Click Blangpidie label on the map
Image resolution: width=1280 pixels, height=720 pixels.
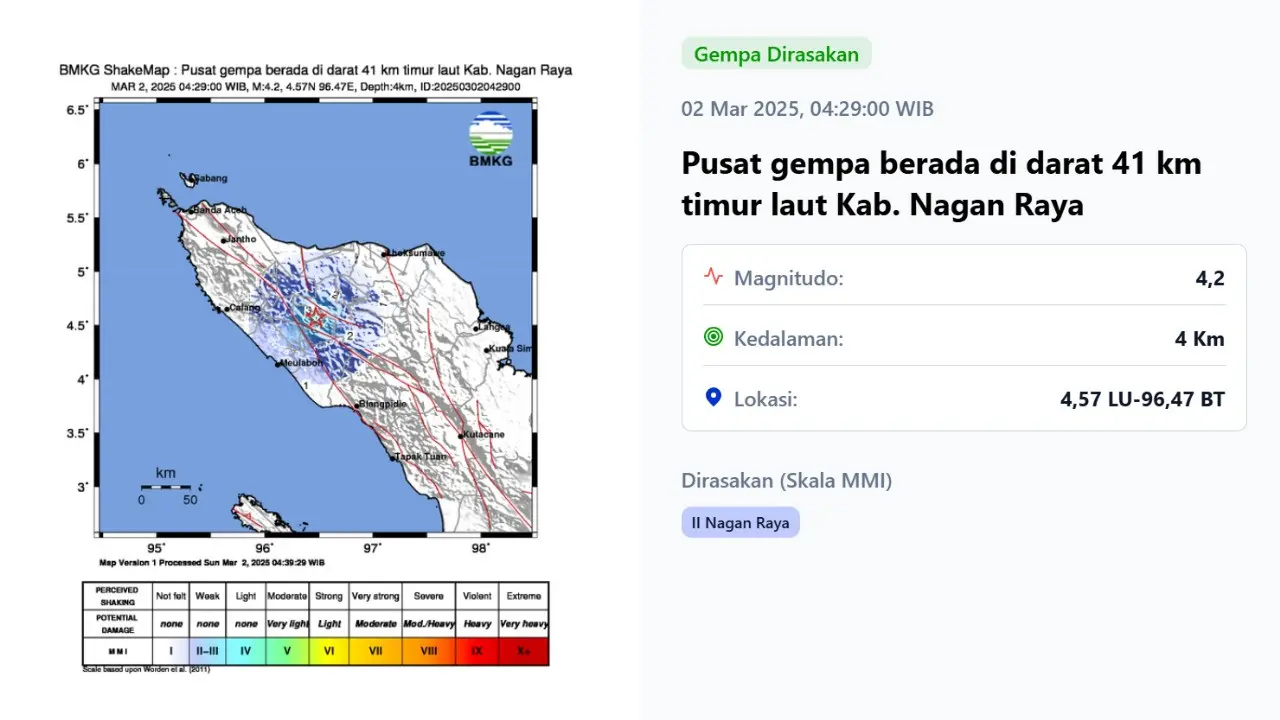pos(382,402)
